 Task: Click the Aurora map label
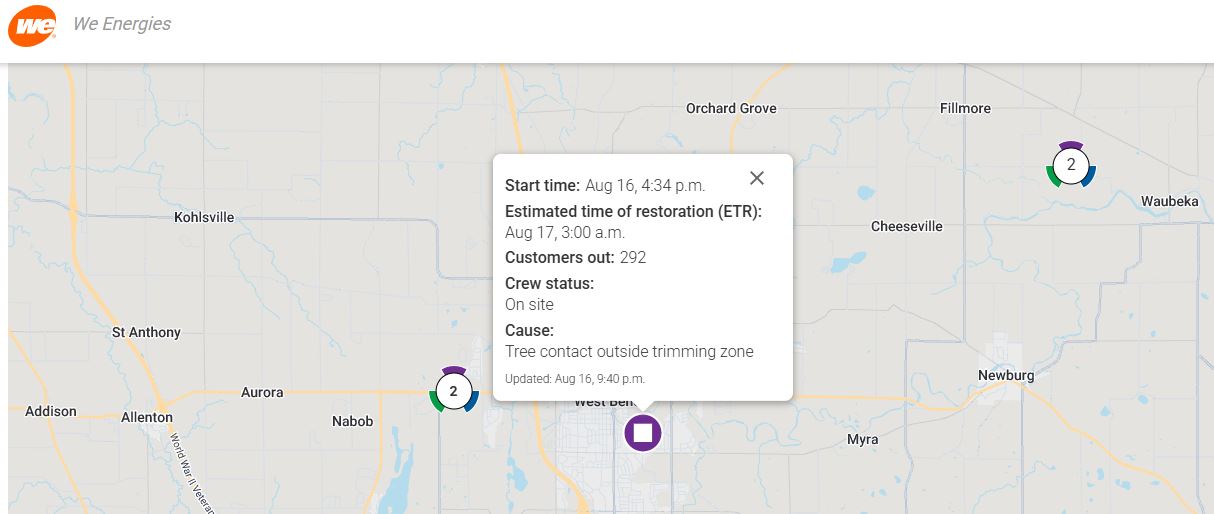262,392
